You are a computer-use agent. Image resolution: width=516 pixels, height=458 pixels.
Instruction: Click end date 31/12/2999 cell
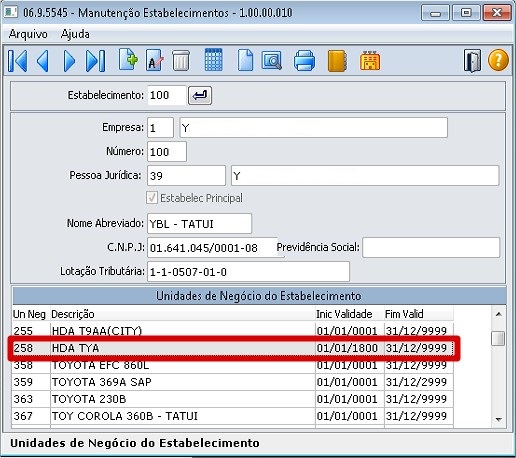coord(419,382)
